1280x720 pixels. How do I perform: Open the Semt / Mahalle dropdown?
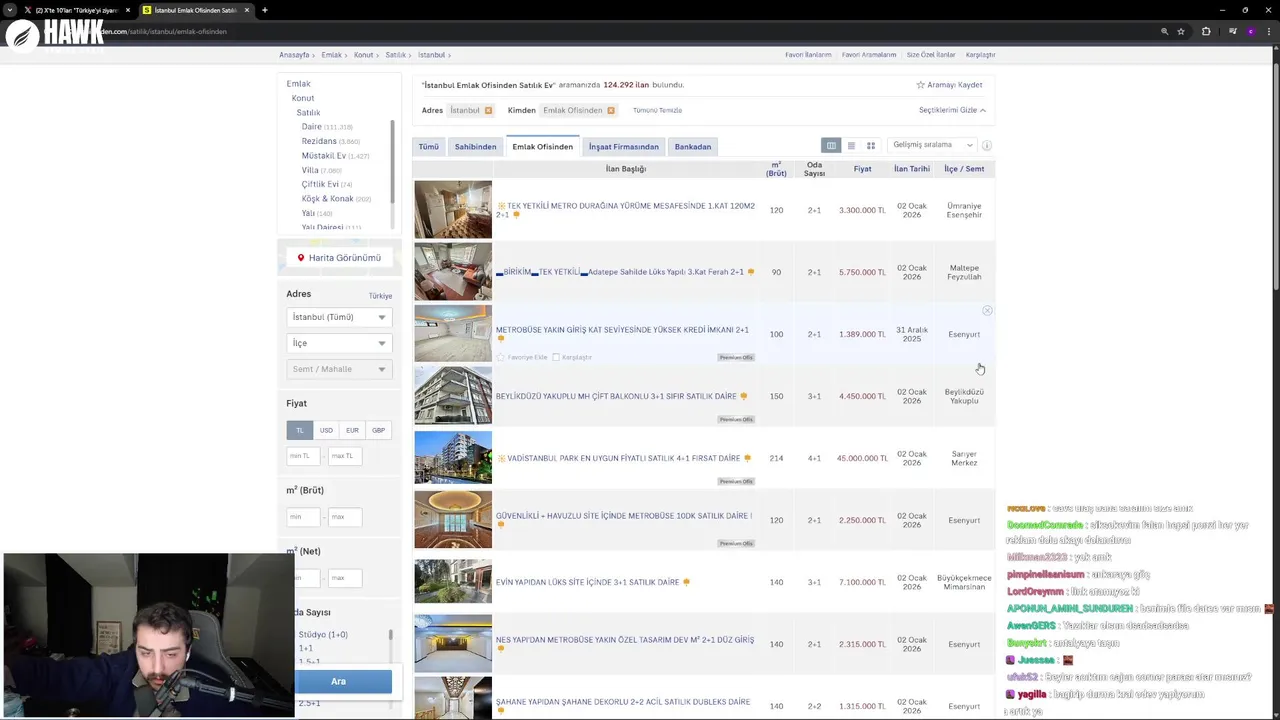tap(339, 369)
